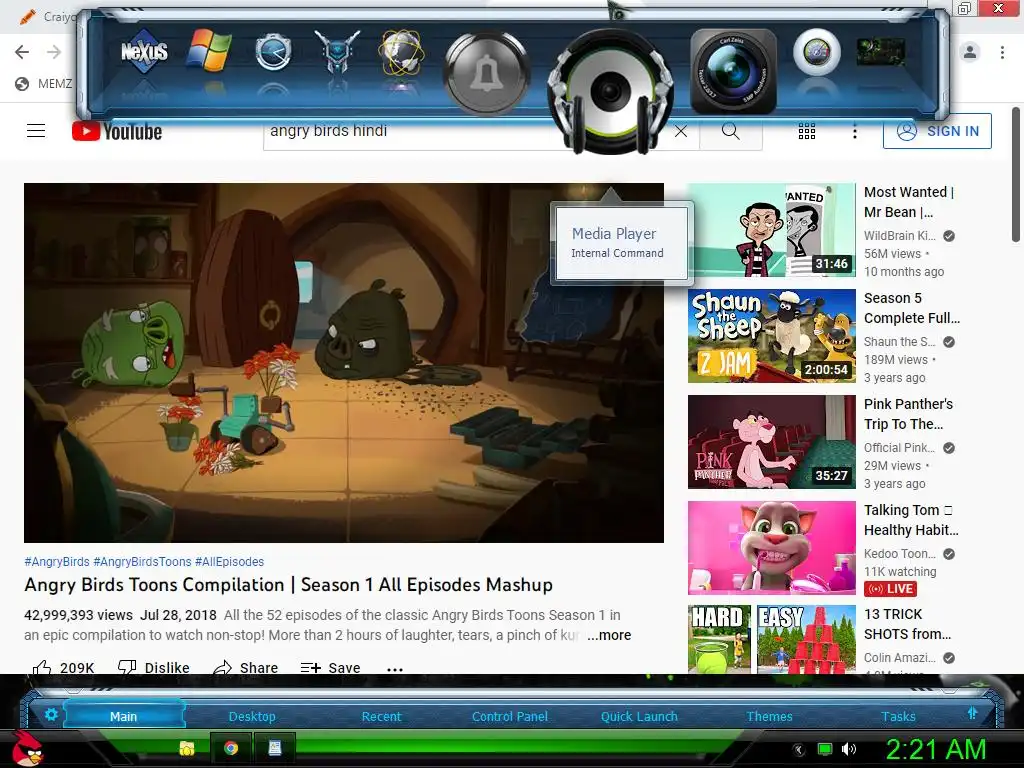The width and height of the screenshot is (1024, 768).
Task: Click the volume speaker tray icon
Action: [x=849, y=749]
